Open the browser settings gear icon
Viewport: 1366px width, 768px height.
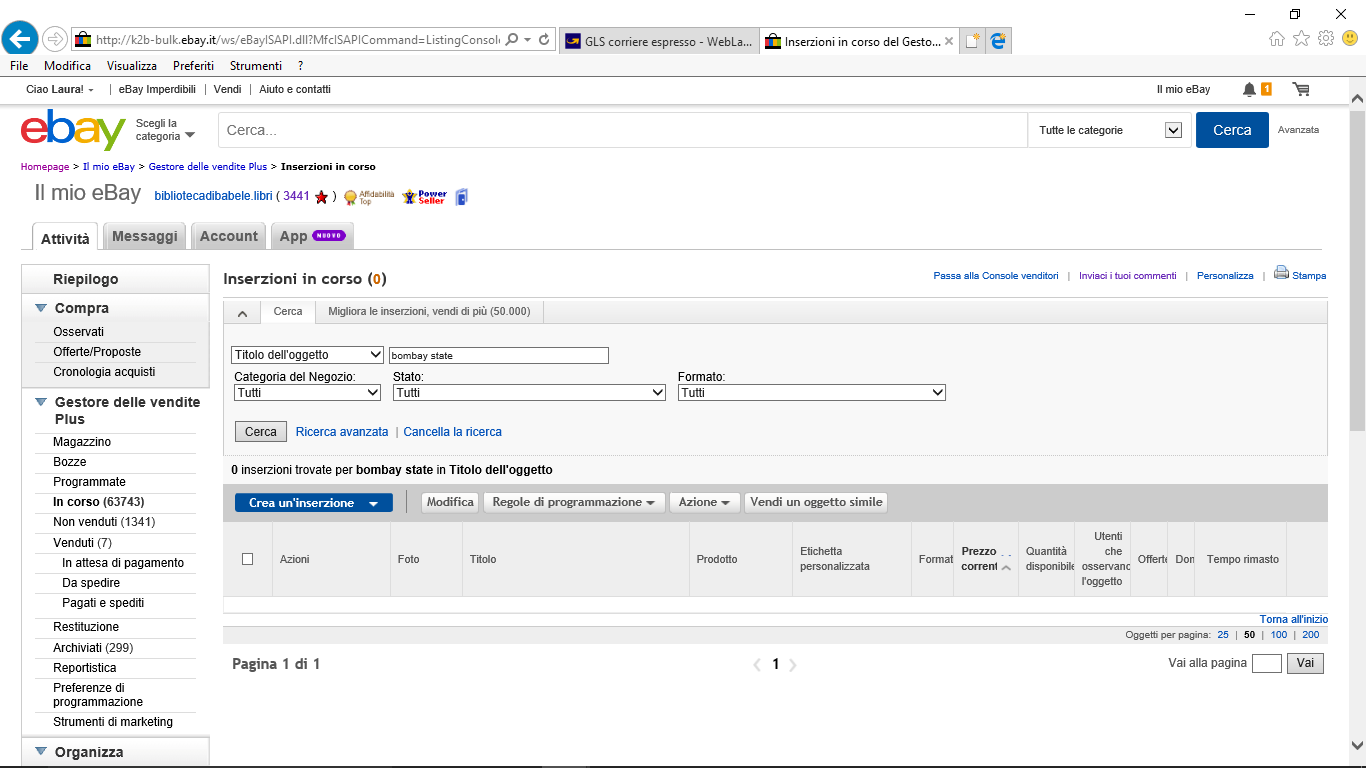point(1326,39)
